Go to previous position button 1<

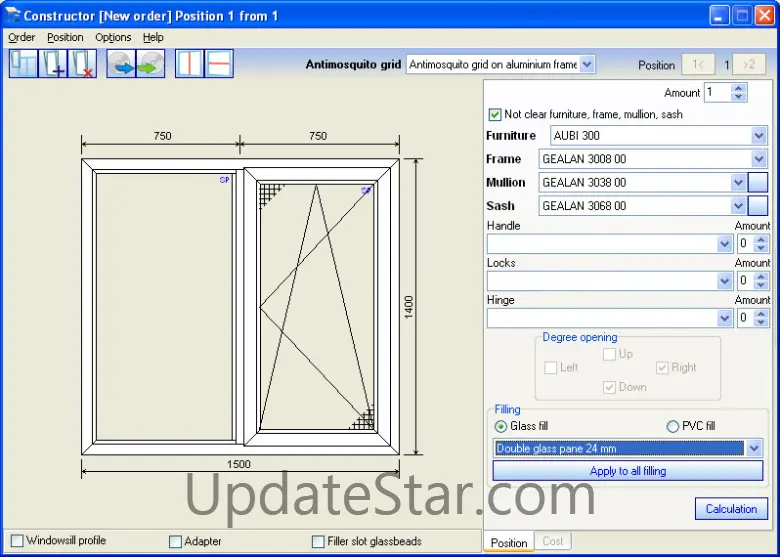coord(697,65)
